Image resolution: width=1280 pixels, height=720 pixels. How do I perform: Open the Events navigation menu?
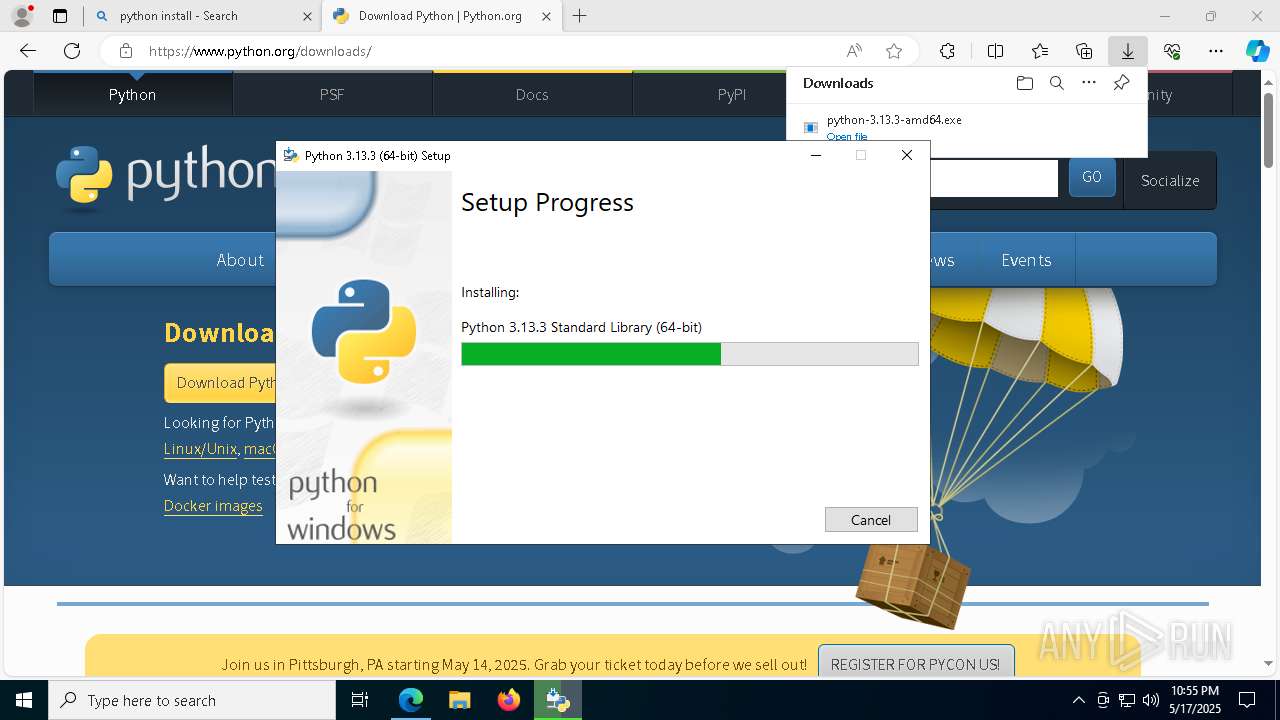coord(1026,260)
